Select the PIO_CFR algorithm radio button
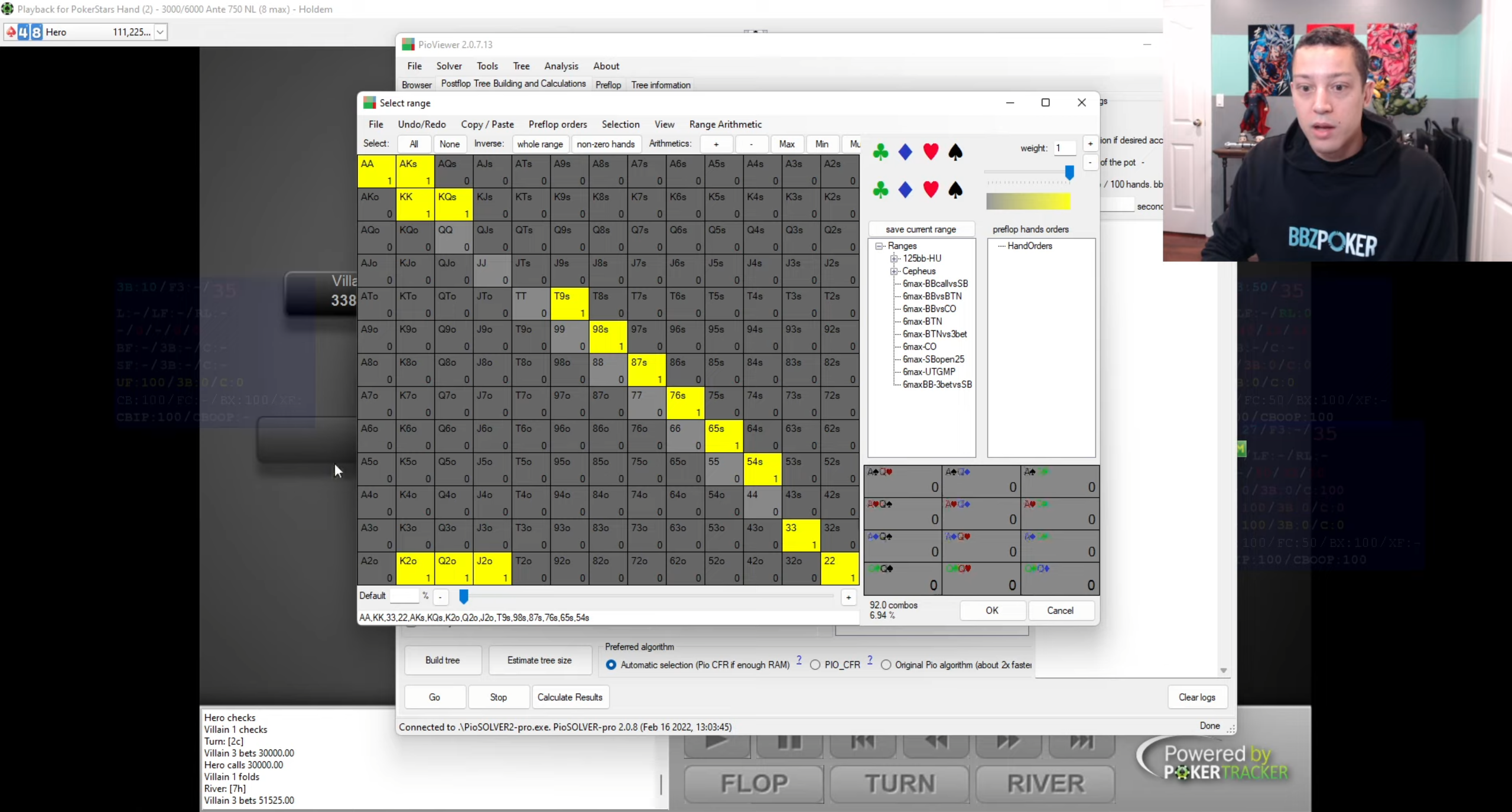 (815, 665)
